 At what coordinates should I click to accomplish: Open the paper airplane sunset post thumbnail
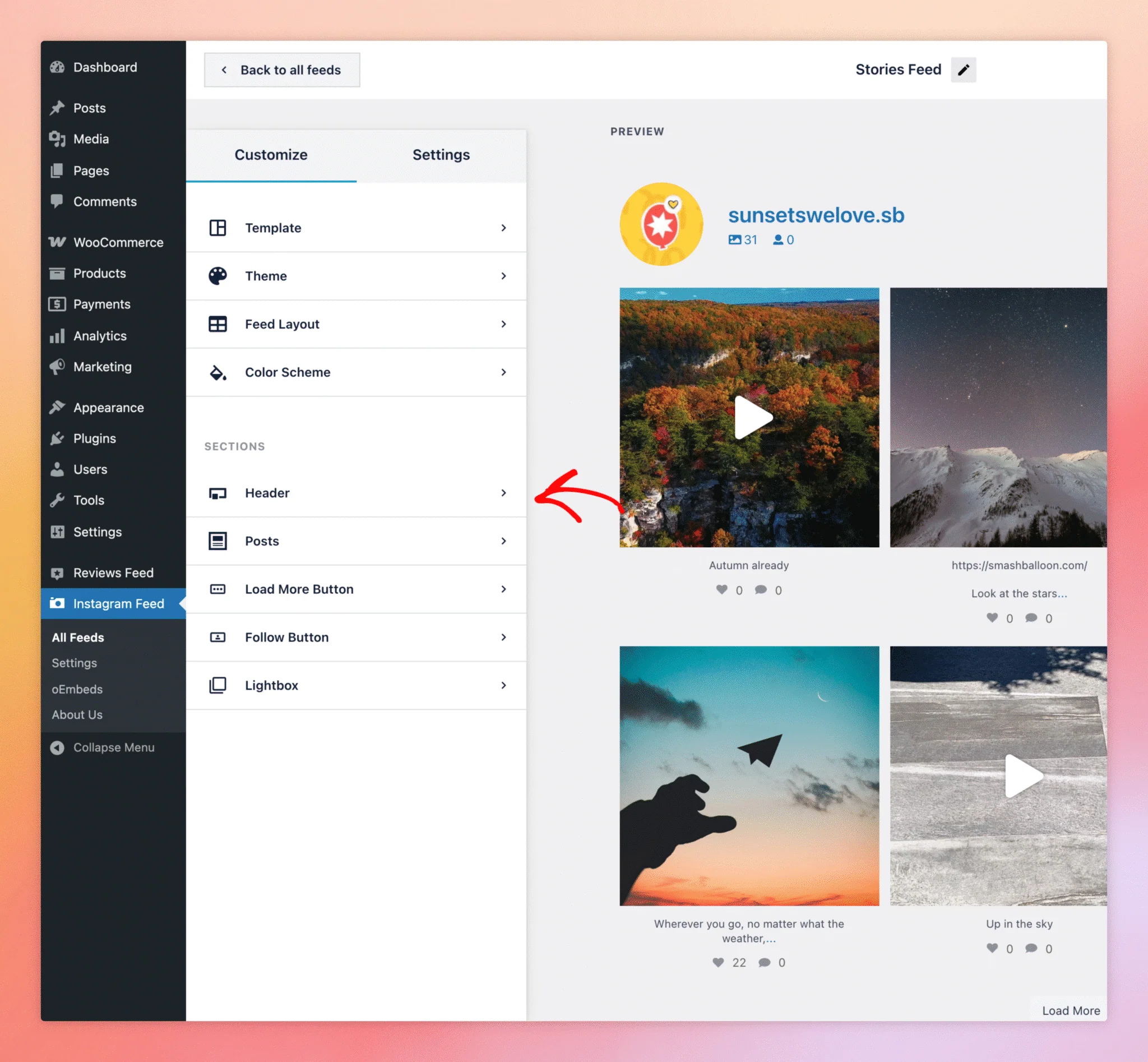749,776
